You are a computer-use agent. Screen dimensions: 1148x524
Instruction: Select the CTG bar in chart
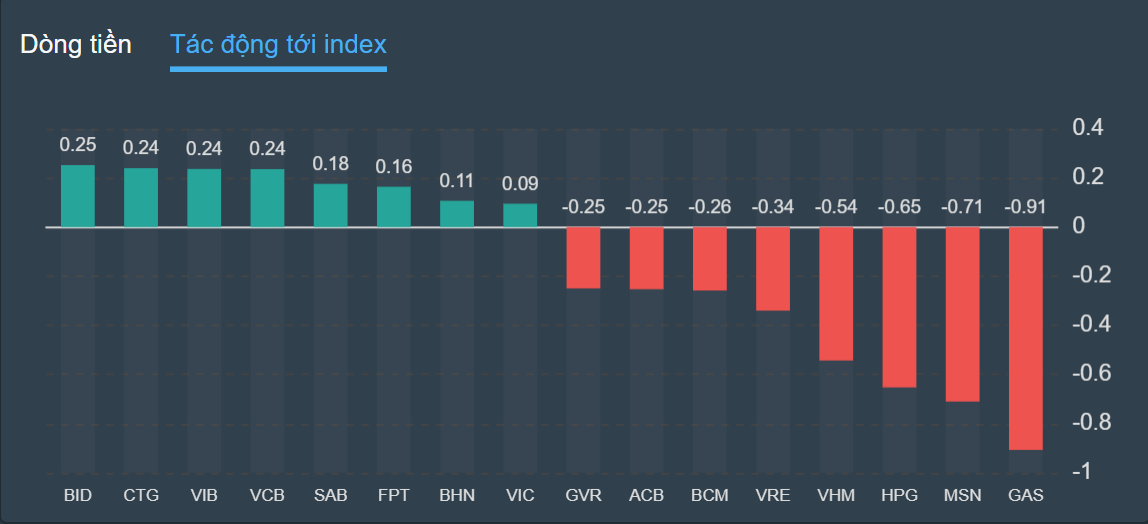(x=141, y=197)
